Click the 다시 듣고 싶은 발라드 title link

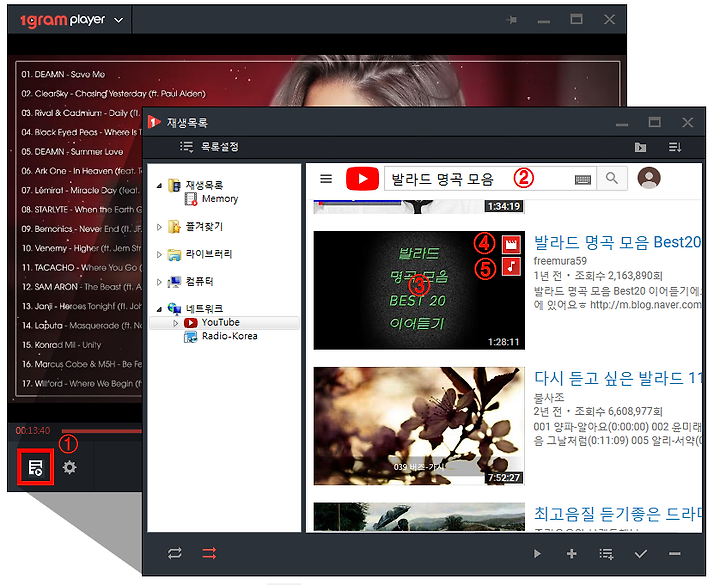pyautogui.click(x=617, y=378)
